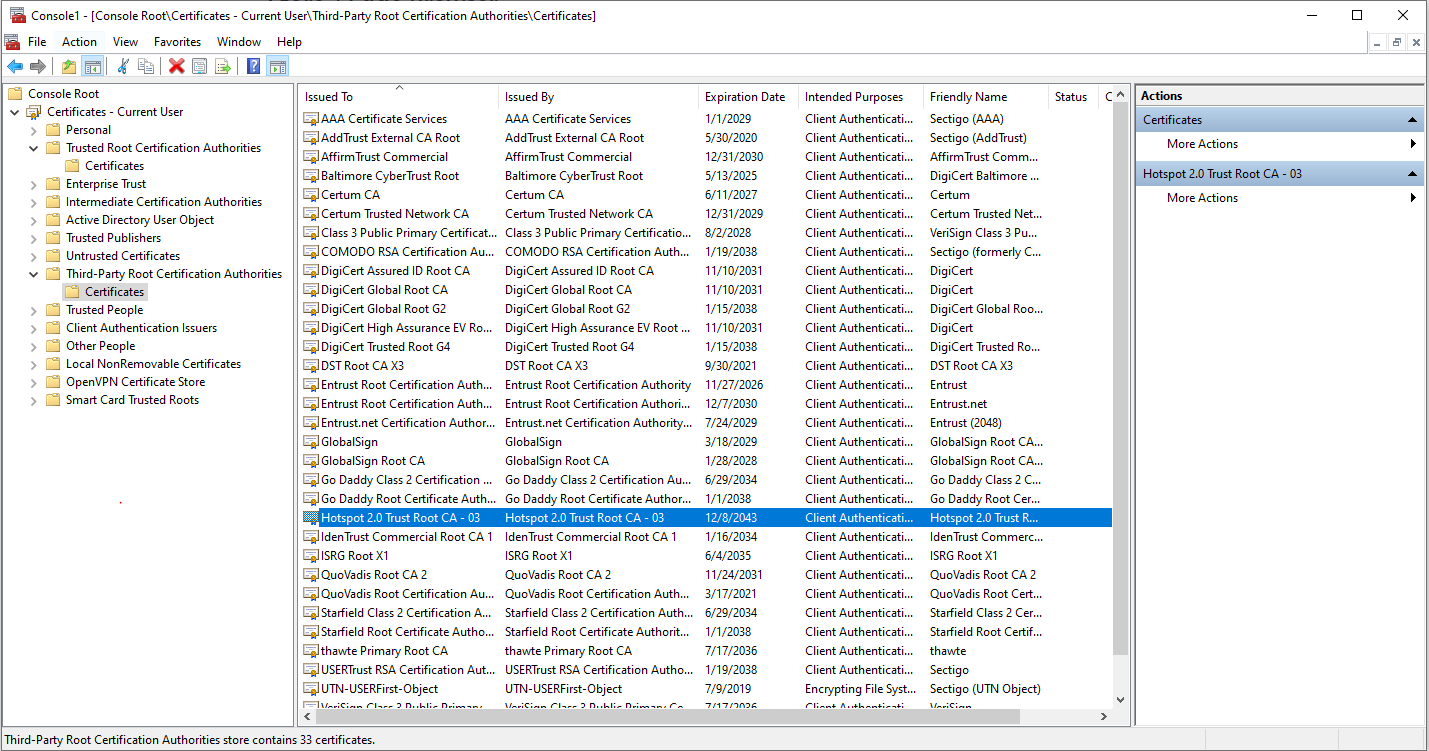The width and height of the screenshot is (1429, 751).
Task: Open the Favorites menu
Action: [177, 42]
